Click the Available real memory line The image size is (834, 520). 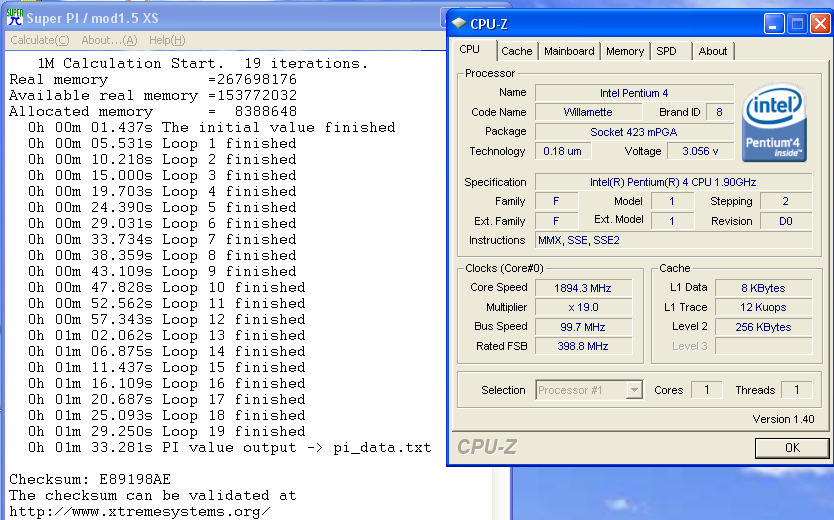coord(153,96)
